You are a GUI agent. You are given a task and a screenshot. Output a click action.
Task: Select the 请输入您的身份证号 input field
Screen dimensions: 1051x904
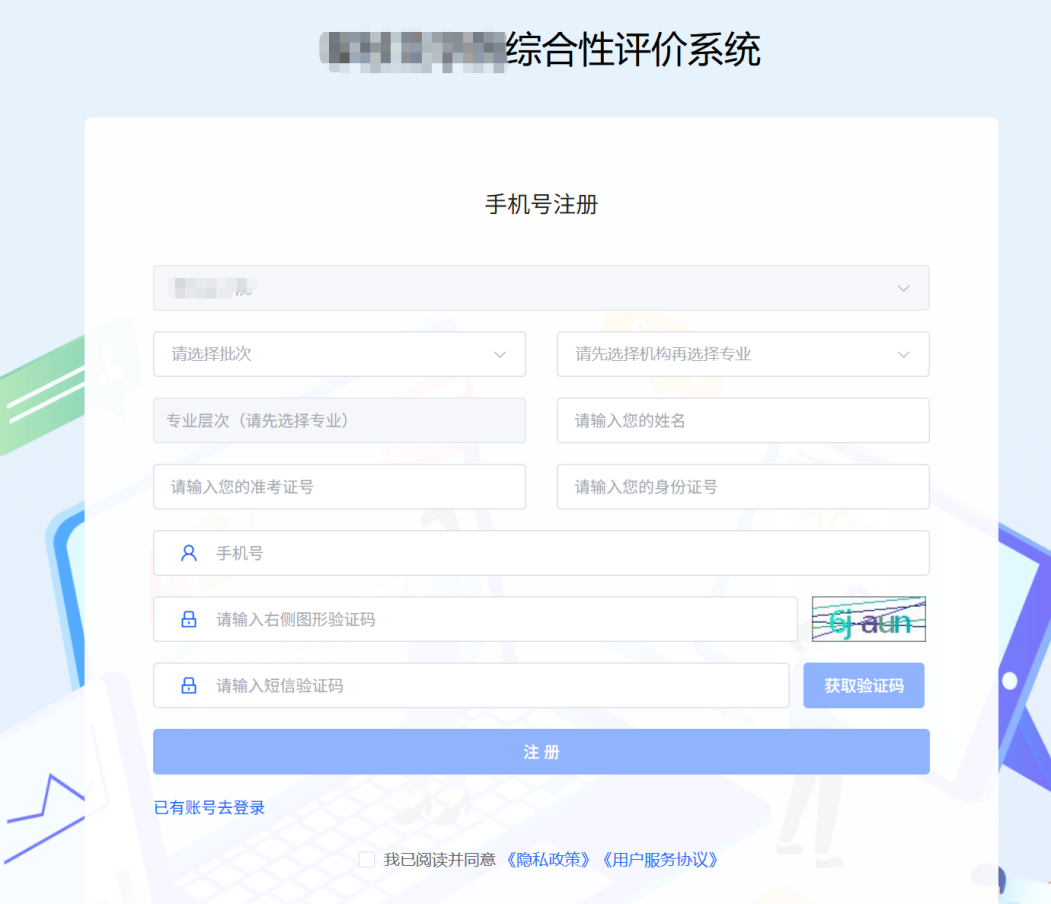(x=742, y=487)
